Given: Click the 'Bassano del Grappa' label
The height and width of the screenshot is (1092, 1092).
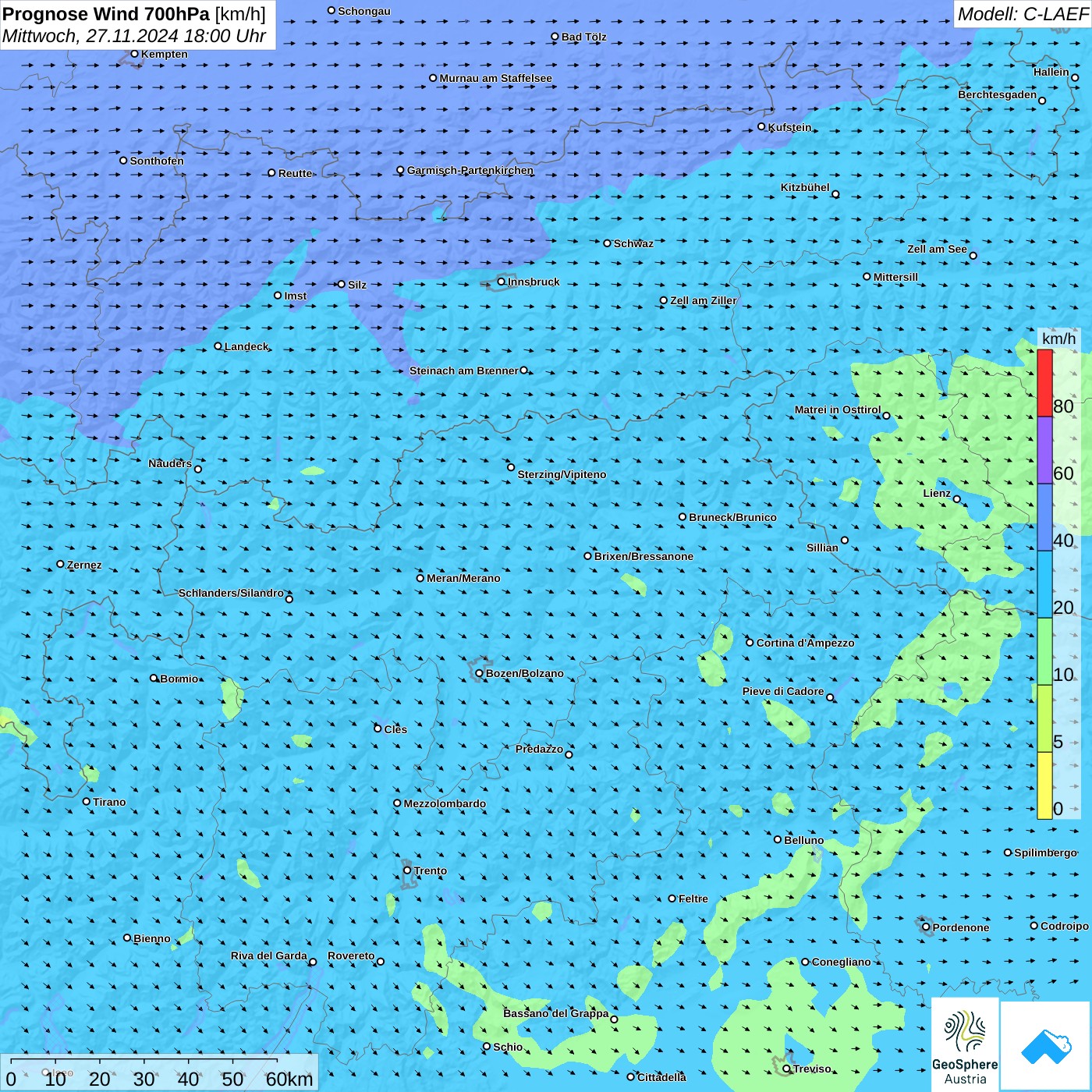Looking at the screenshot, I should 556,1013.
